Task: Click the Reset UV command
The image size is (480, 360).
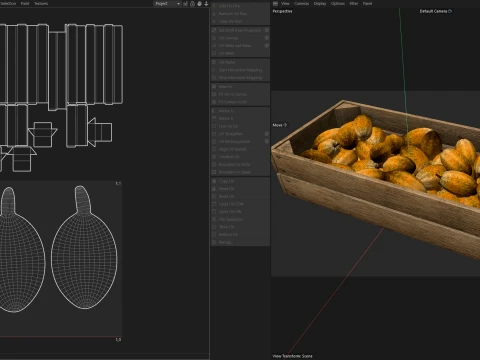Action: tap(240, 196)
